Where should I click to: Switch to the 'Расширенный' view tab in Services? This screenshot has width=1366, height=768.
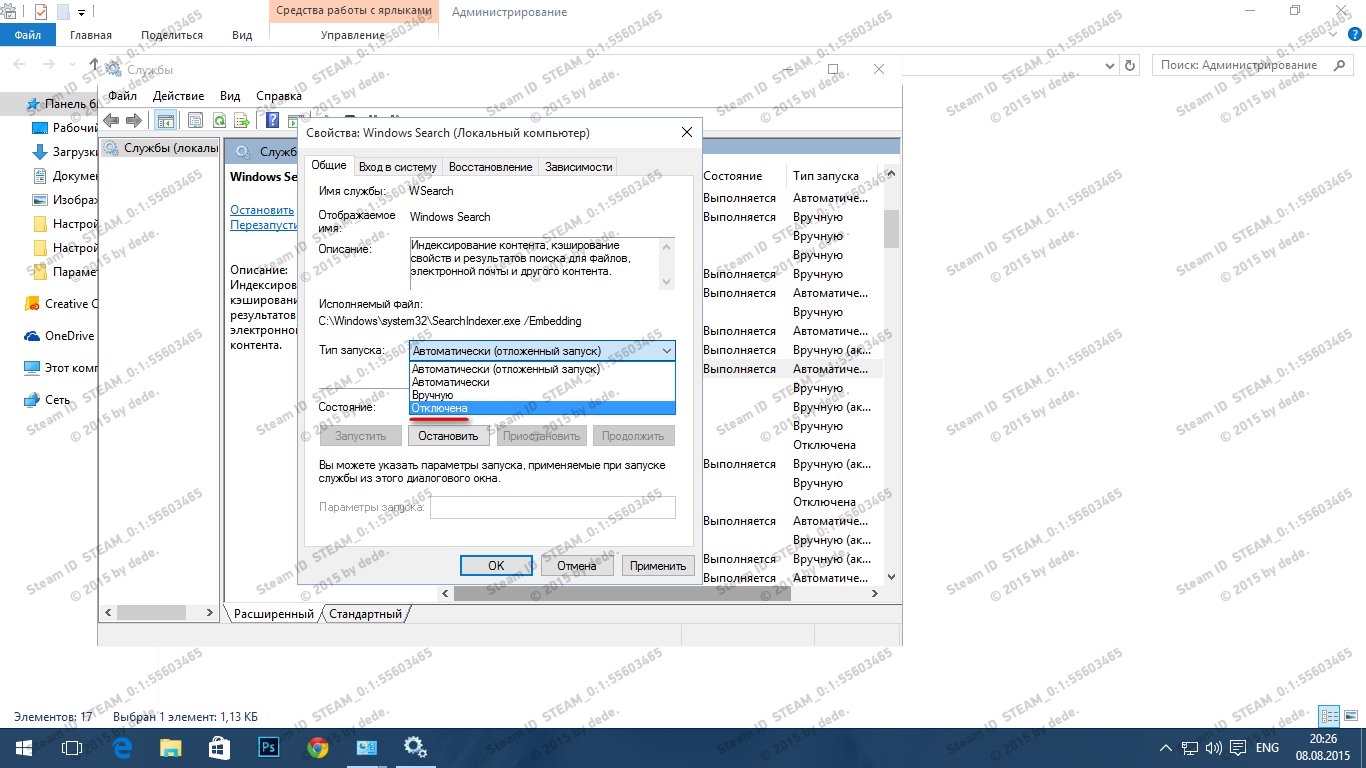274,614
